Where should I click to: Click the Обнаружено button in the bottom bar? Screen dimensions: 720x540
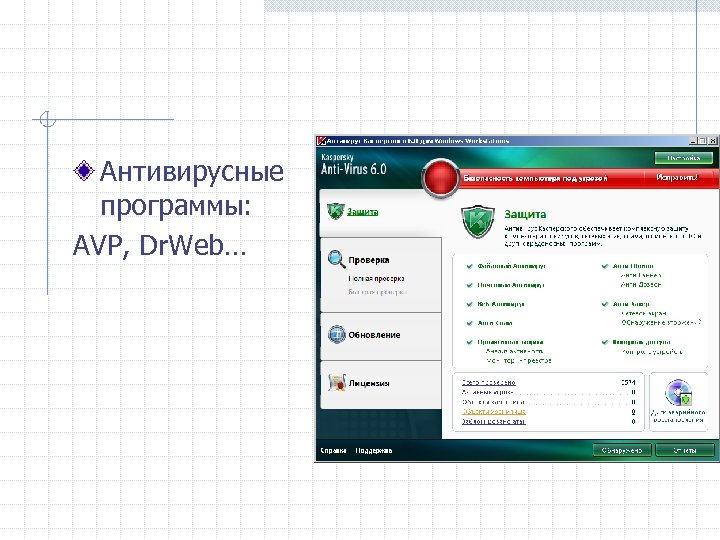pos(622,450)
